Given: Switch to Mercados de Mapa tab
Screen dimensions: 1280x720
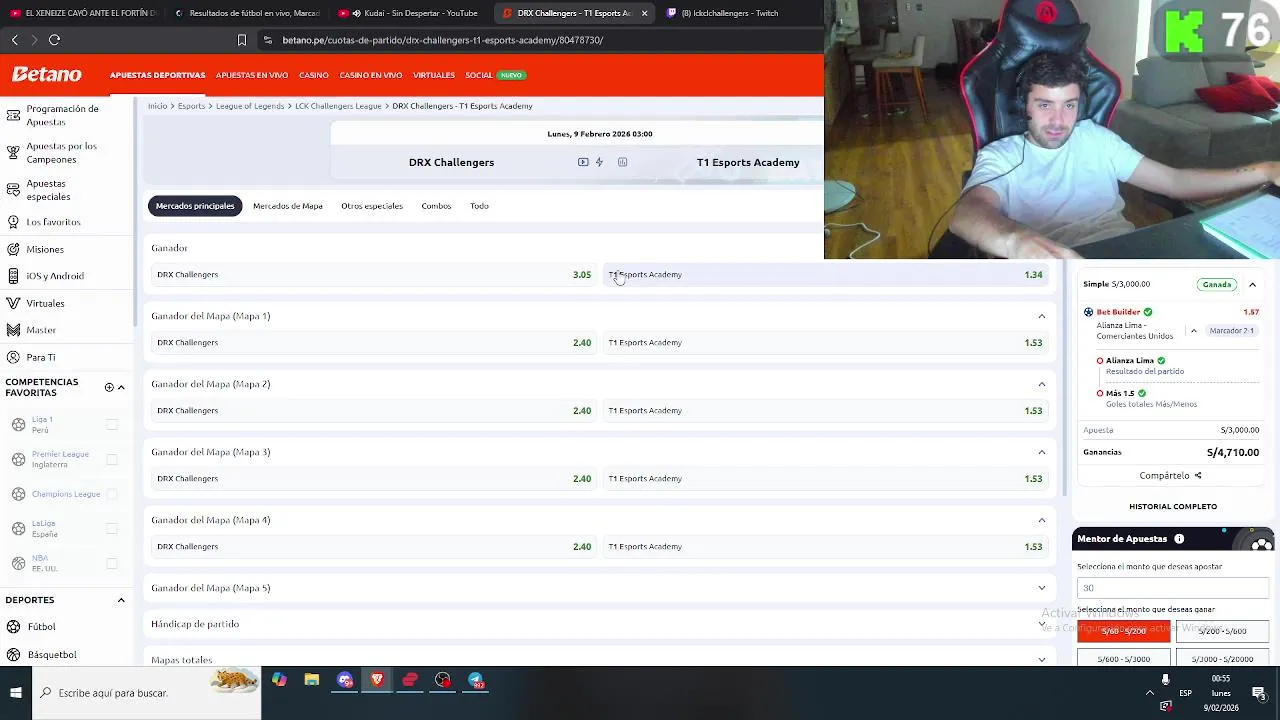Looking at the screenshot, I should pos(288,206).
